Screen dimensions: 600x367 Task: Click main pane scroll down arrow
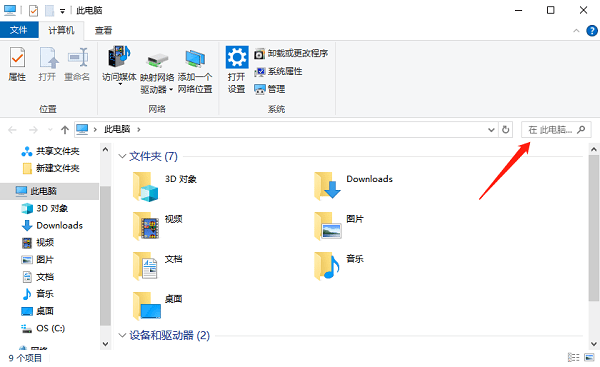(x=594, y=344)
